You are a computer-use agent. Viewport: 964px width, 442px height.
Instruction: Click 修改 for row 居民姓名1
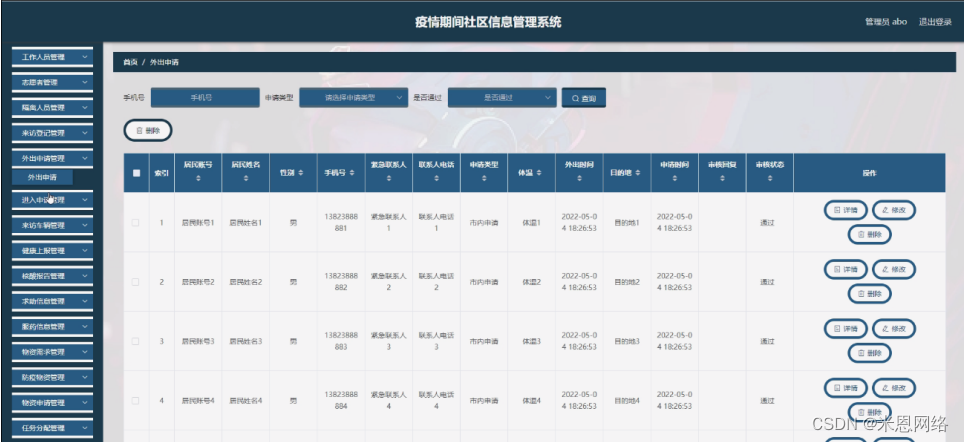(894, 210)
